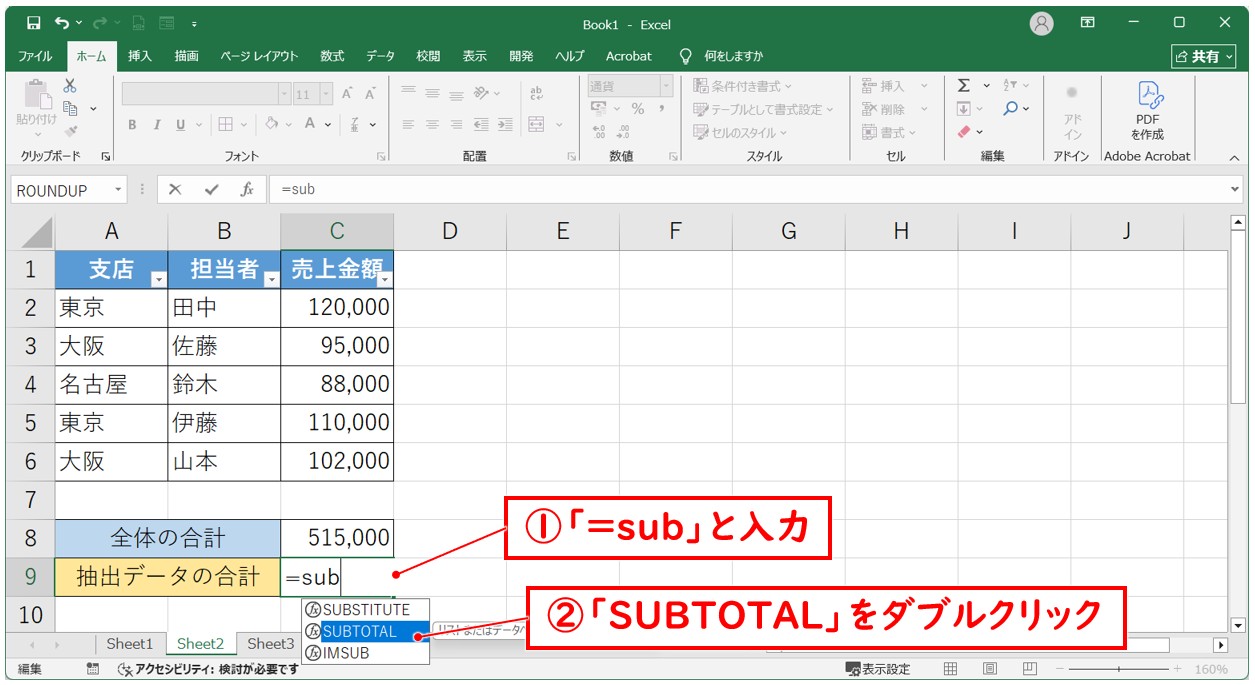Toggle Bold formatting button
The height and width of the screenshot is (685, 1255).
[132, 125]
